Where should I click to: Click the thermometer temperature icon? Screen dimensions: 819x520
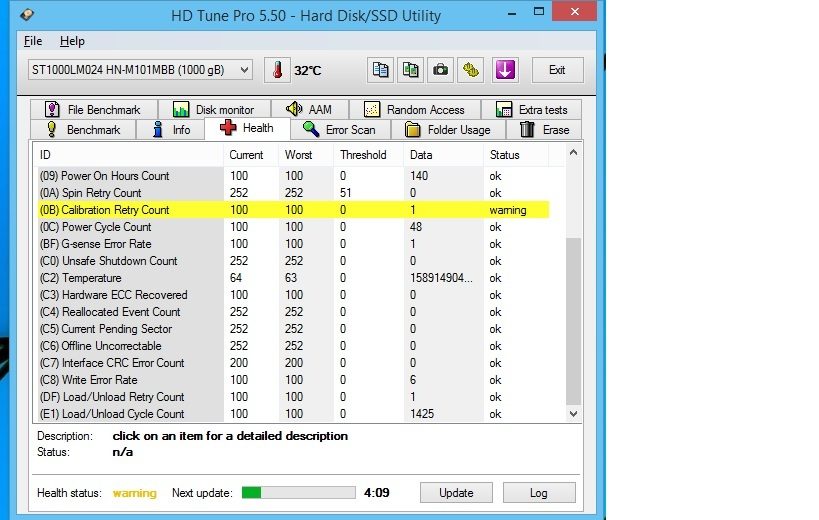277,69
